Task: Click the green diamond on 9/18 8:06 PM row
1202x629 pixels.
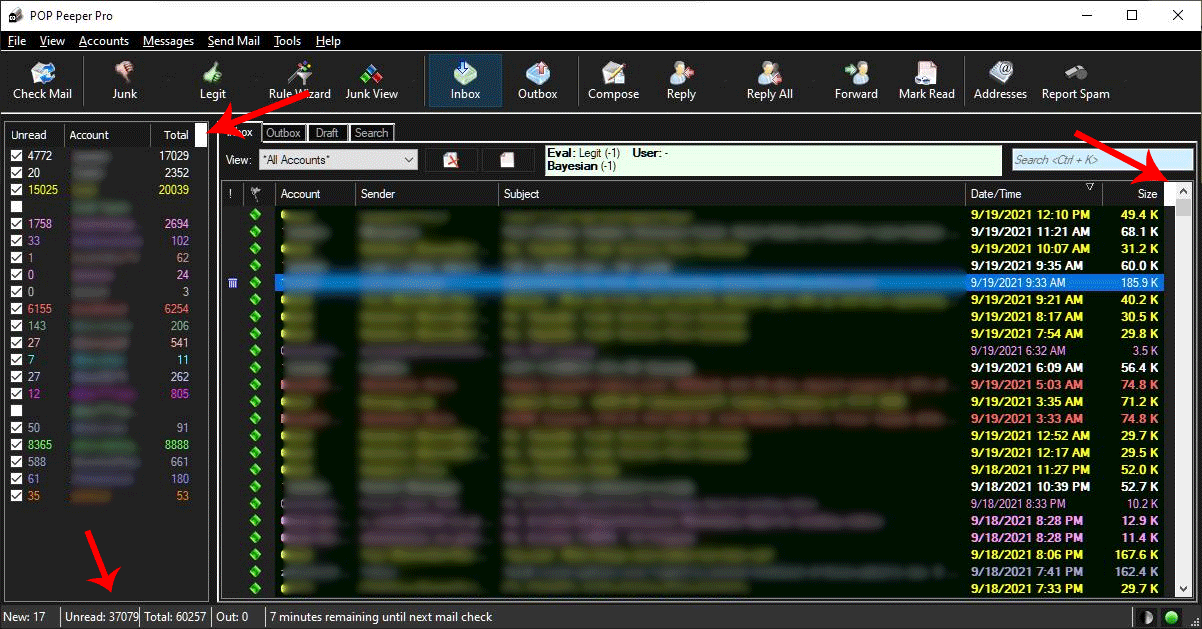Action: (x=255, y=555)
